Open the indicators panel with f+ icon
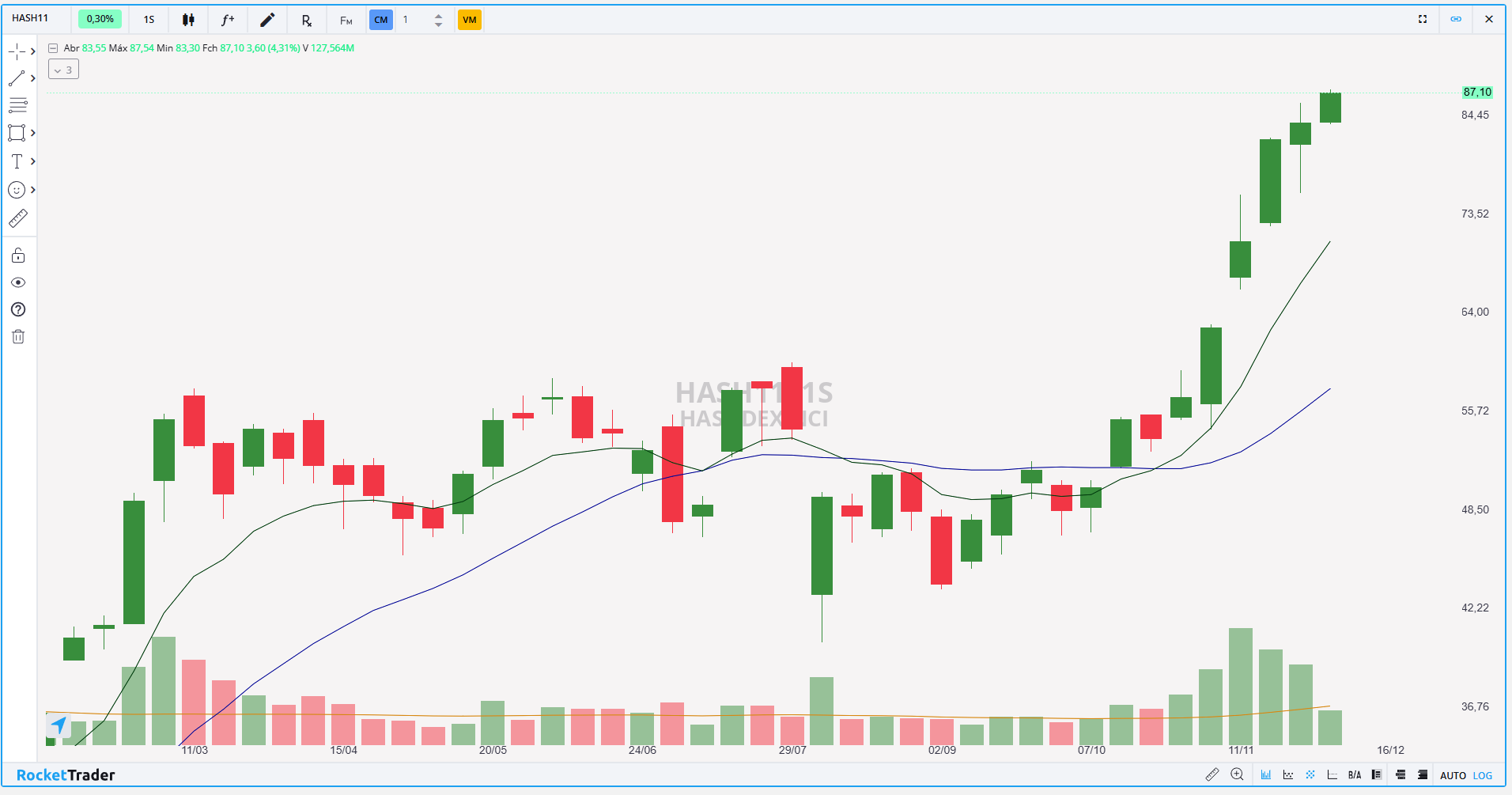This screenshot has height=795, width=1512. 228,20
